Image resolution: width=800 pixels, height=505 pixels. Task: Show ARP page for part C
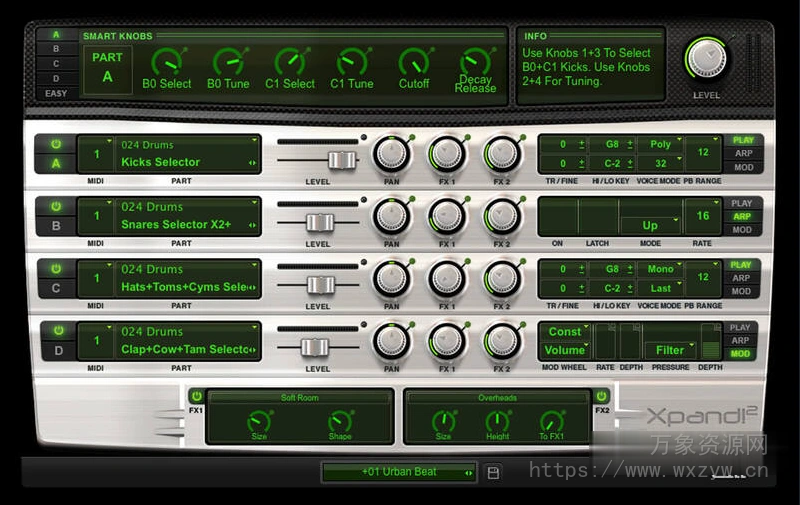point(741,278)
